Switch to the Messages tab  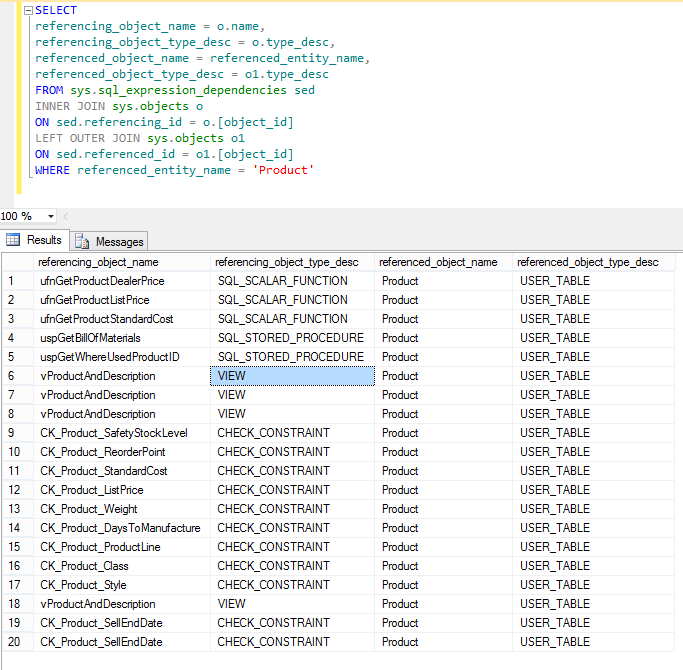[x=109, y=241]
